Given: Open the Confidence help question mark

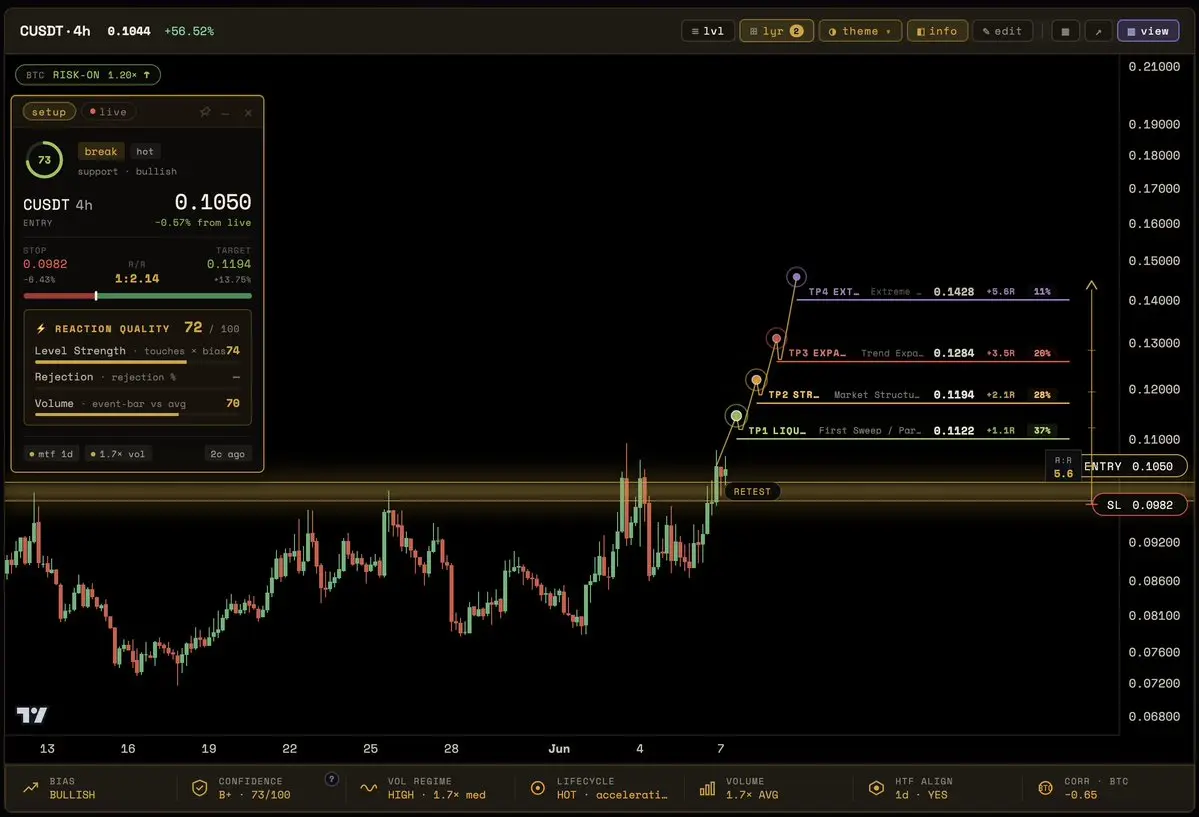Looking at the screenshot, I should point(331,780).
